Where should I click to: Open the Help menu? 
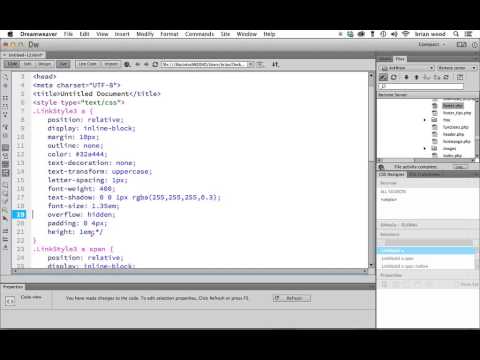pos(269,34)
